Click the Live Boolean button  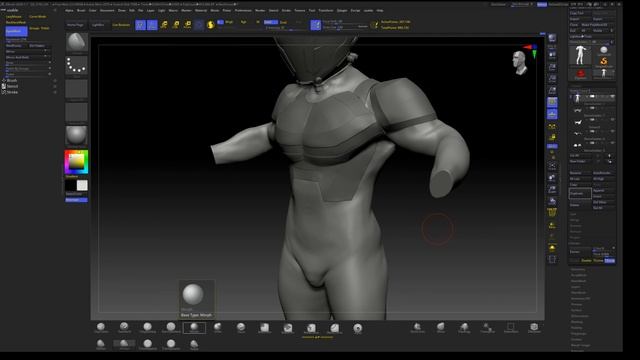(x=121, y=25)
